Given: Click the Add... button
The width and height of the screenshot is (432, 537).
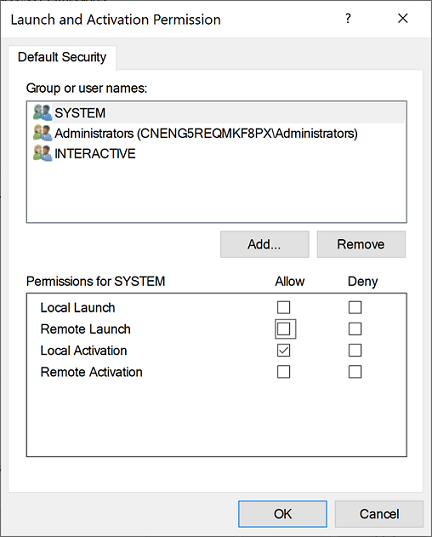Looking at the screenshot, I should tap(264, 244).
